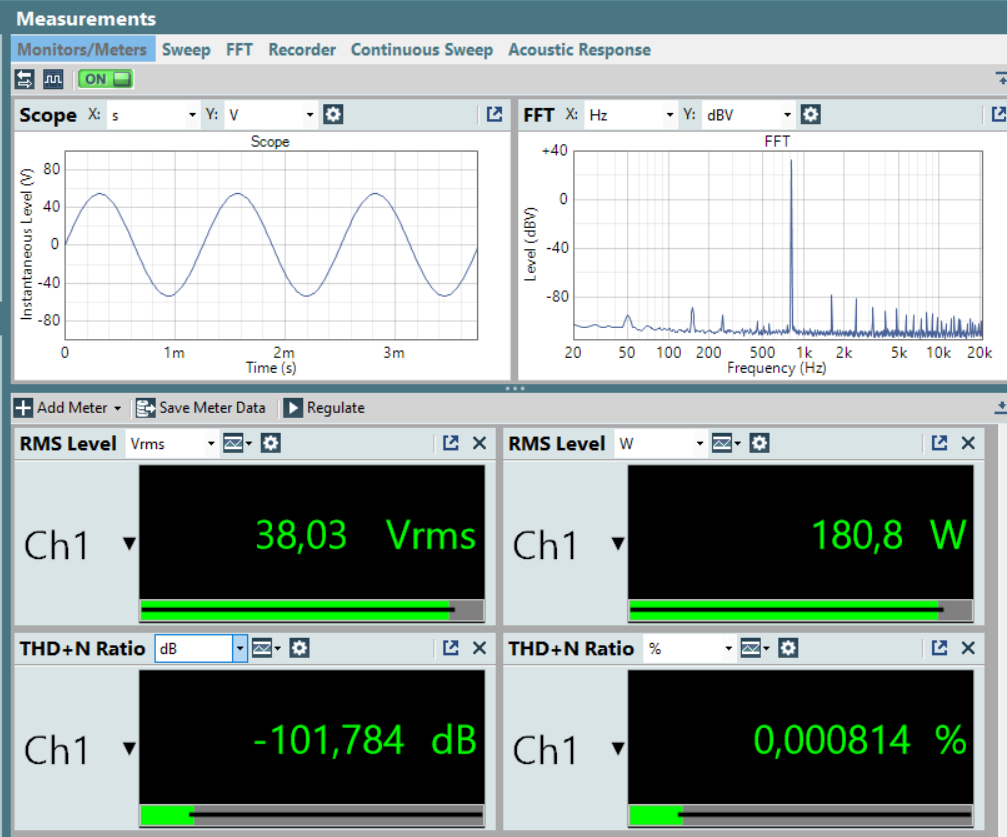Screen dimensions: 1007x837
Task: Select Acoustic Response tab
Action: point(580,49)
